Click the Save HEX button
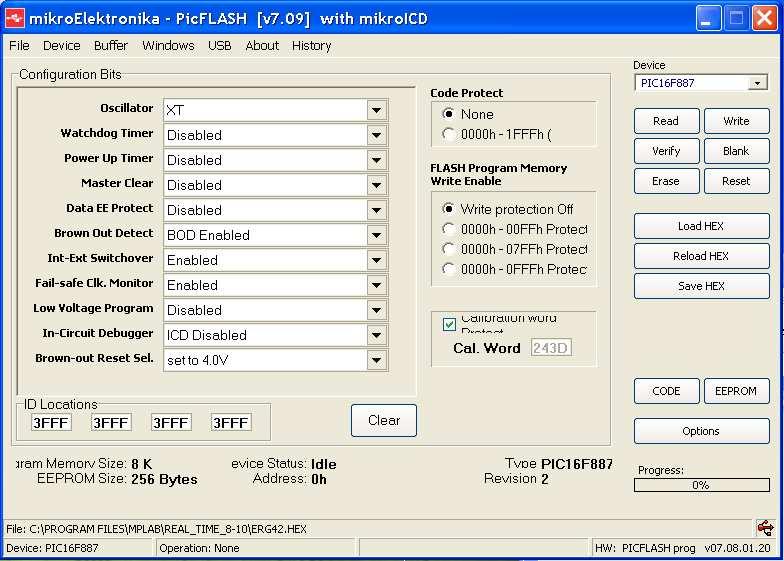Screen dimensions: 784x561 click(702, 286)
